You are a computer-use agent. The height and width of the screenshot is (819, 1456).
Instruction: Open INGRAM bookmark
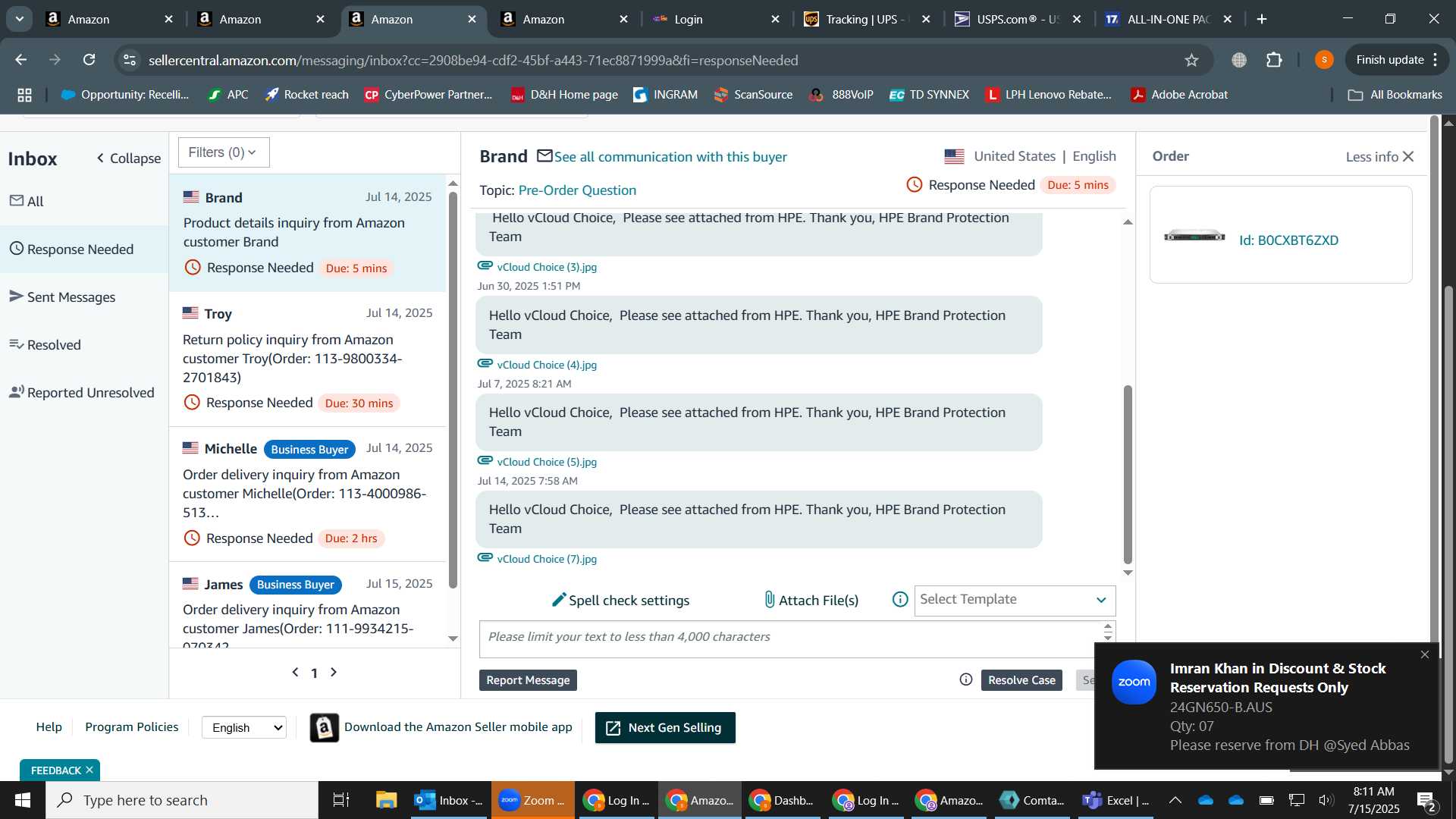[666, 95]
